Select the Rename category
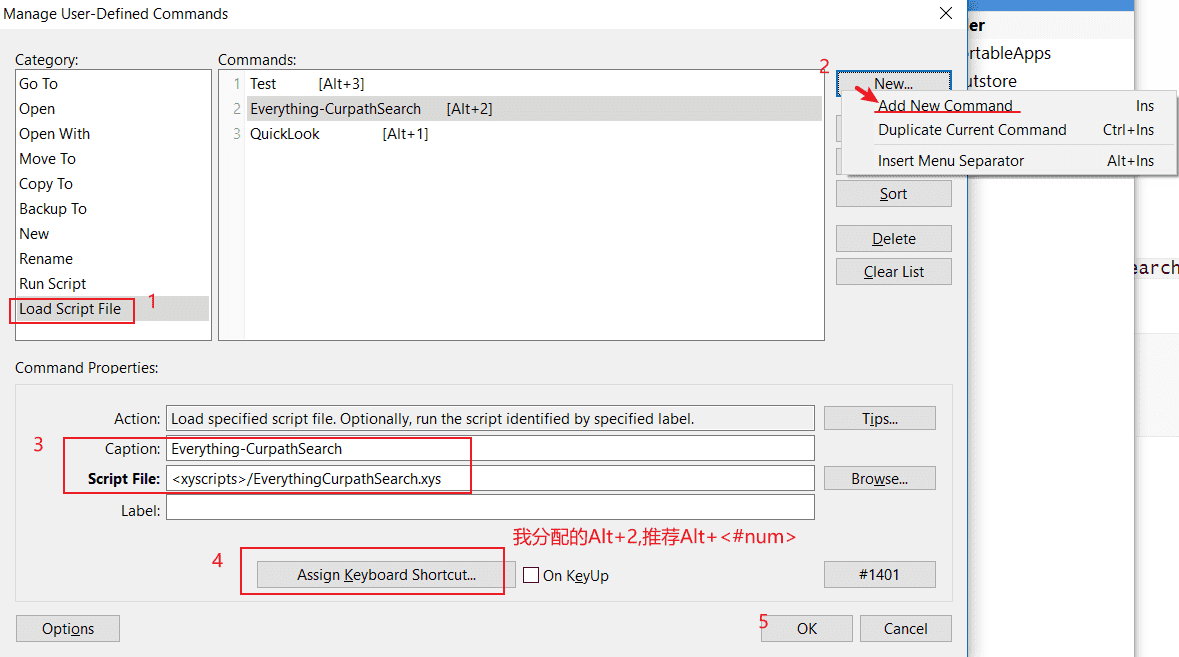Viewport: 1179px width, 657px height. [113, 259]
